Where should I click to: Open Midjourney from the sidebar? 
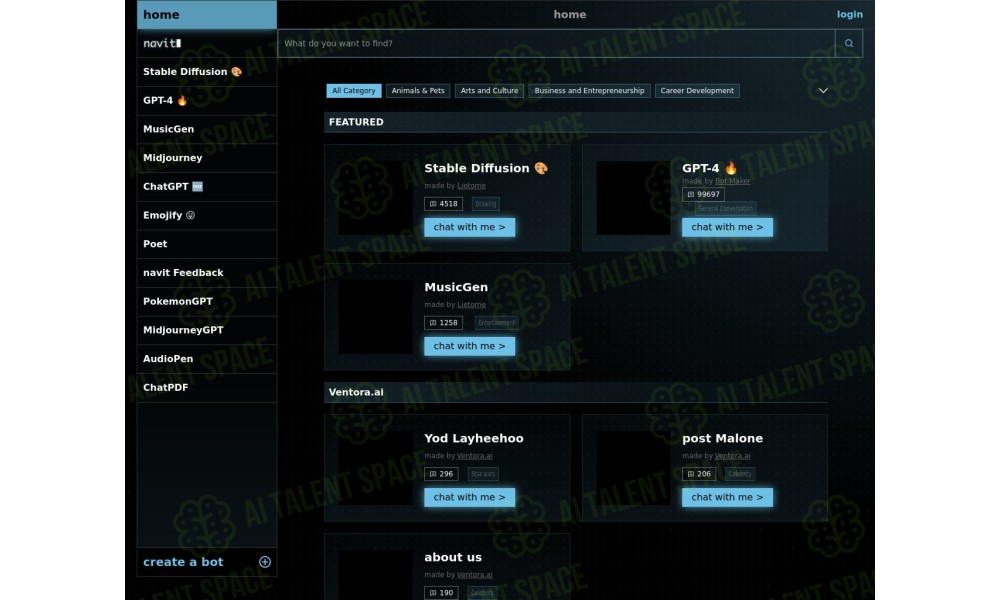coord(207,158)
